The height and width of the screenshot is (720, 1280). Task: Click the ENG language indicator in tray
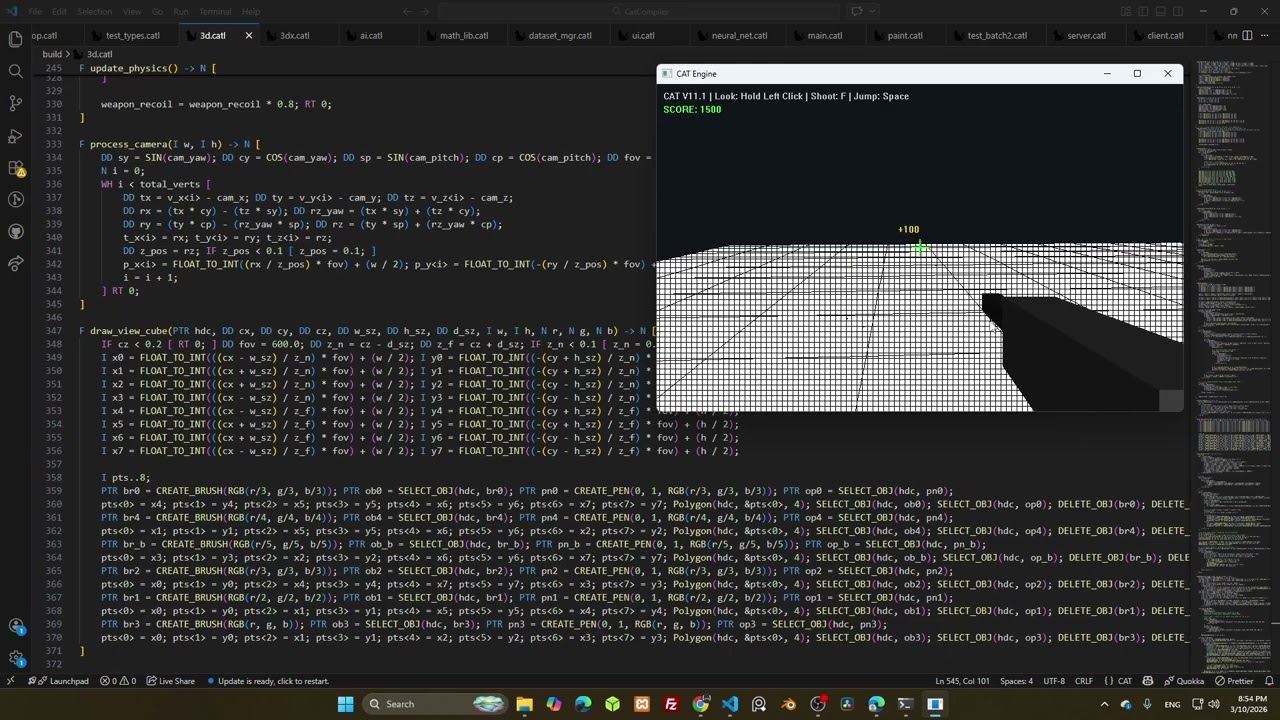click(x=1173, y=704)
